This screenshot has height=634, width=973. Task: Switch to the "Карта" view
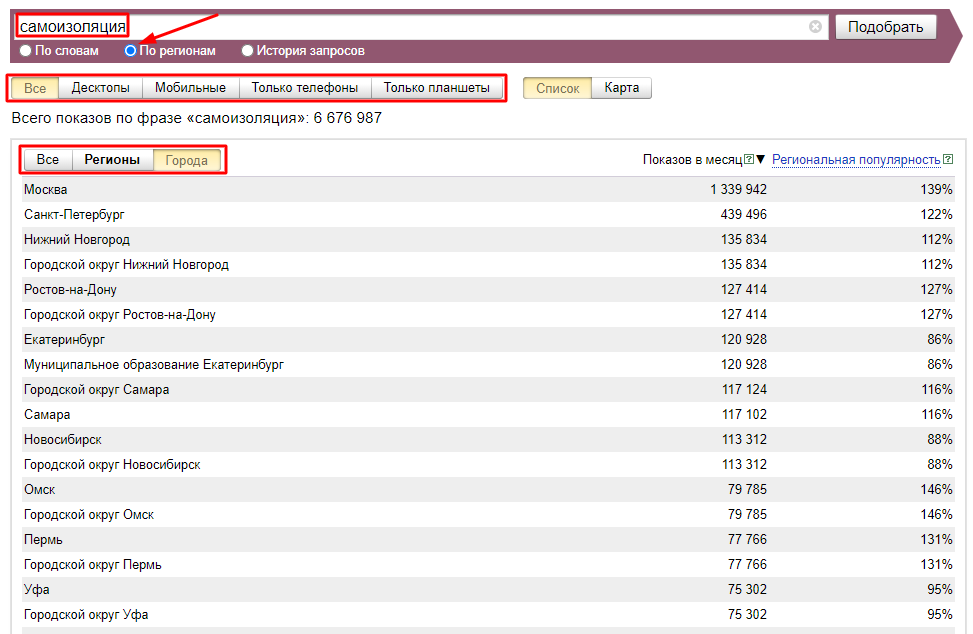click(x=621, y=88)
